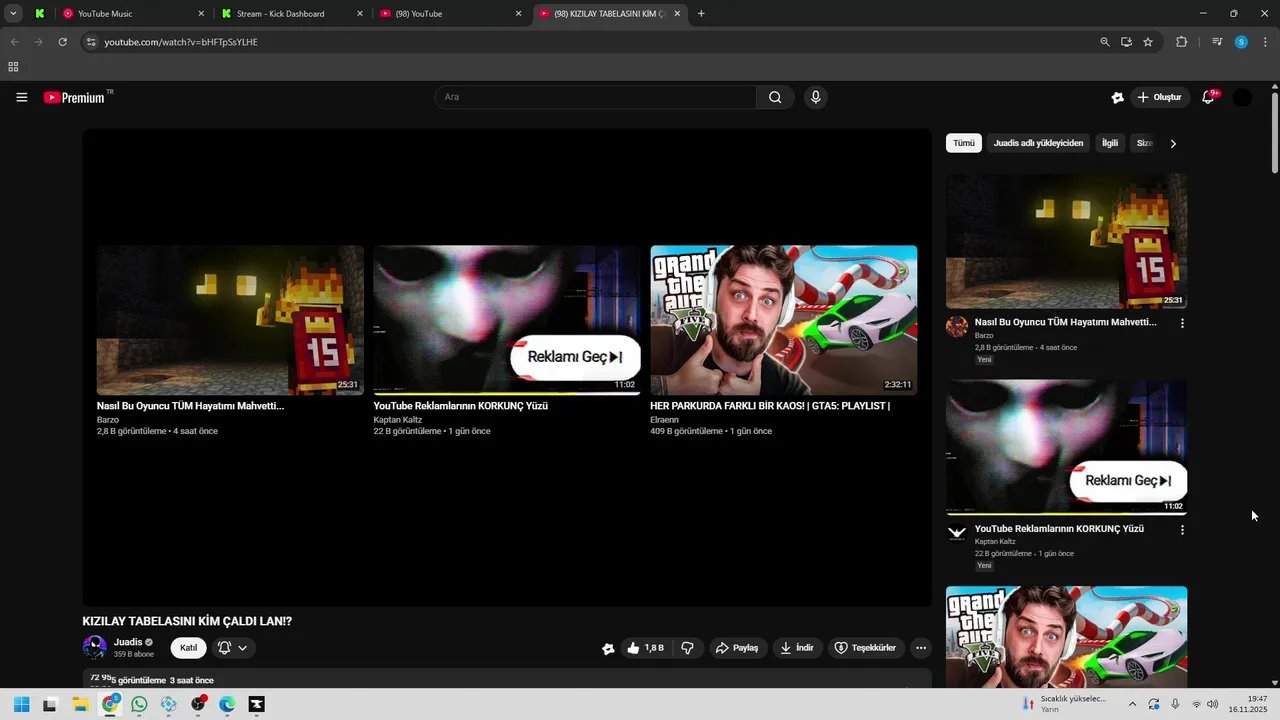Open the notifications bell with 9+ badge
1280x720 pixels.
click(1208, 97)
